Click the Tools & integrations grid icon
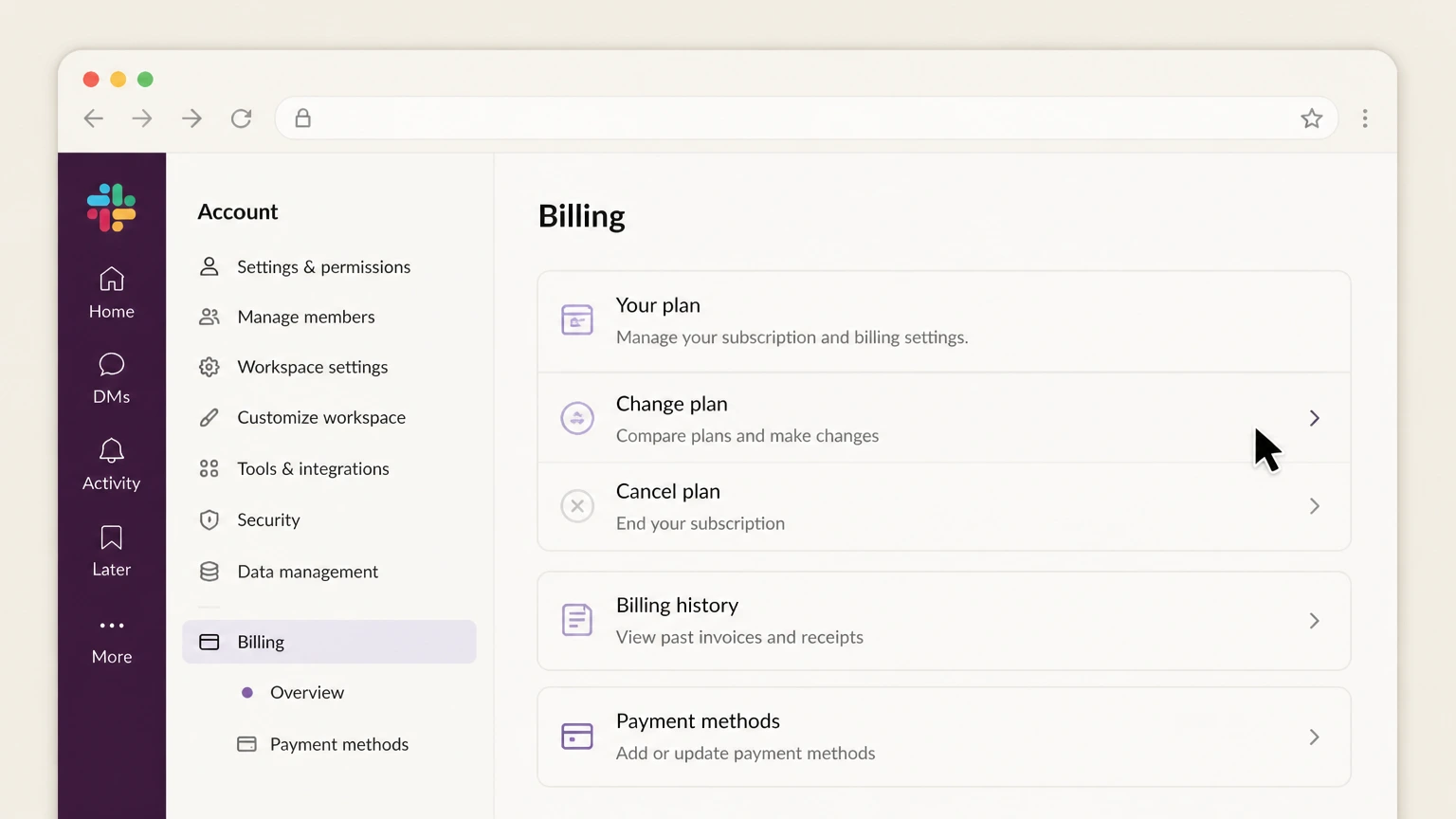Viewport: 1456px width, 819px height. 209,468
